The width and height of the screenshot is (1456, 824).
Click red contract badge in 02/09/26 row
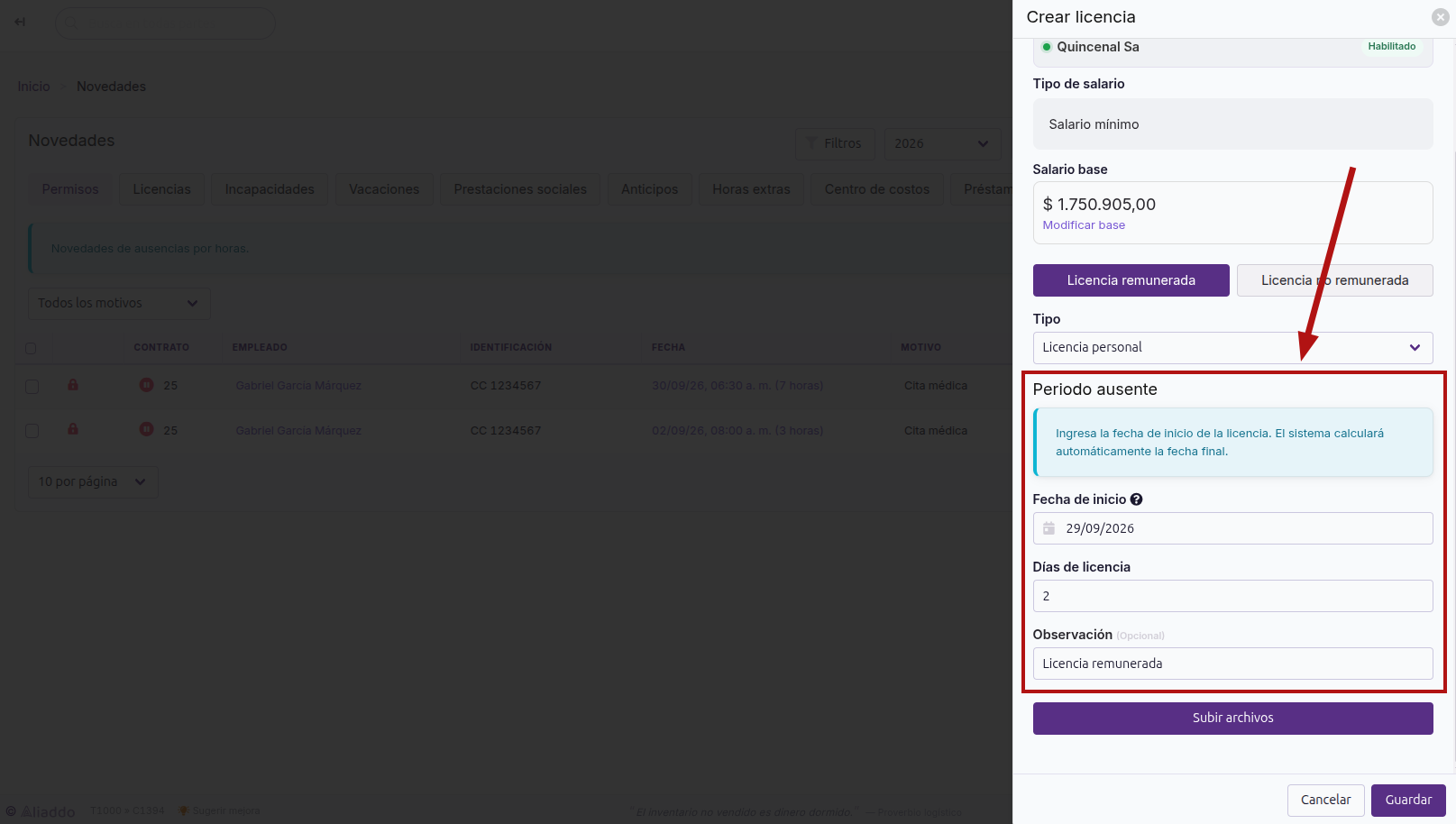coord(146,429)
